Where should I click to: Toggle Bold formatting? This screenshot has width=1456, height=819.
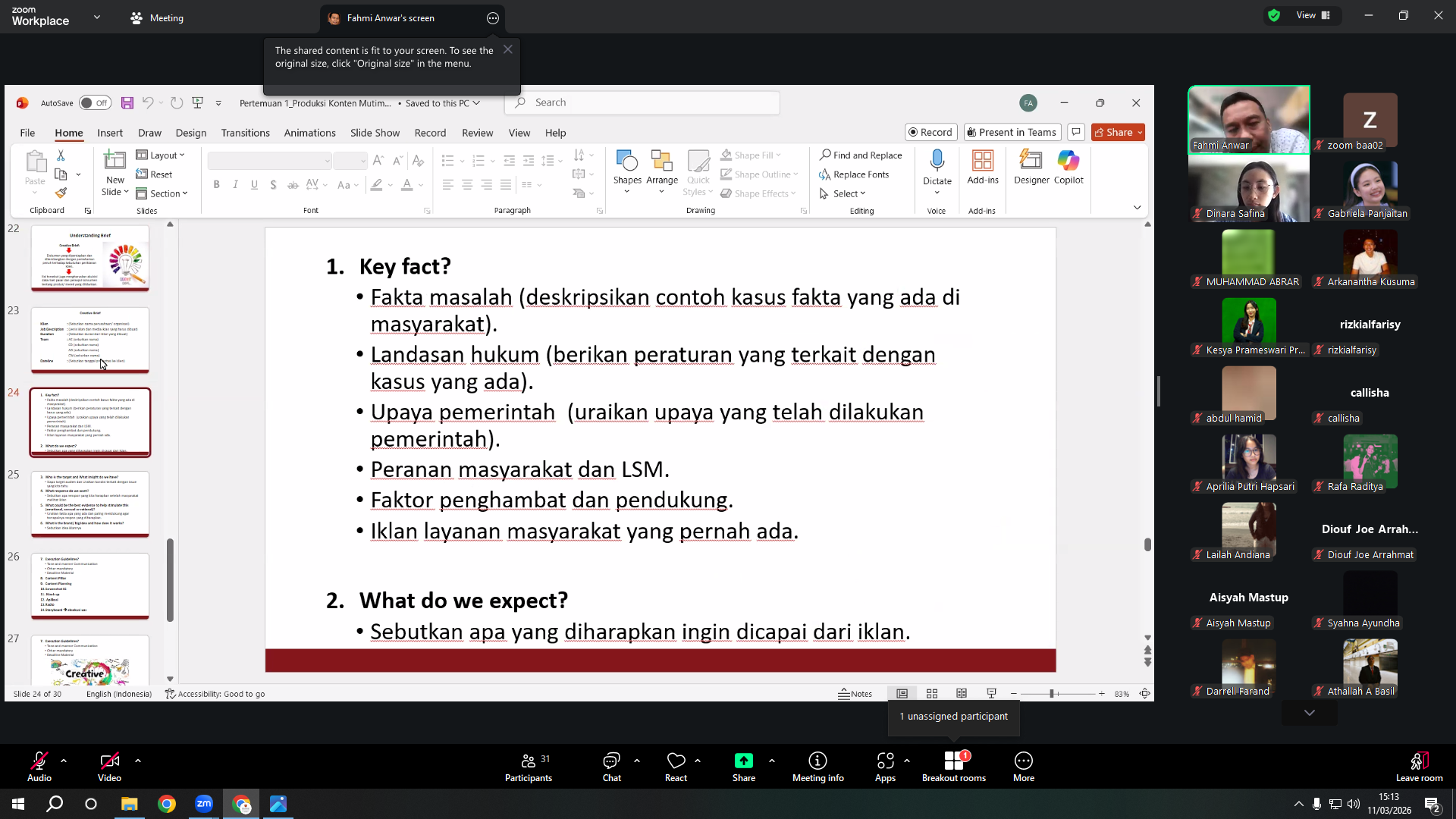tap(217, 184)
